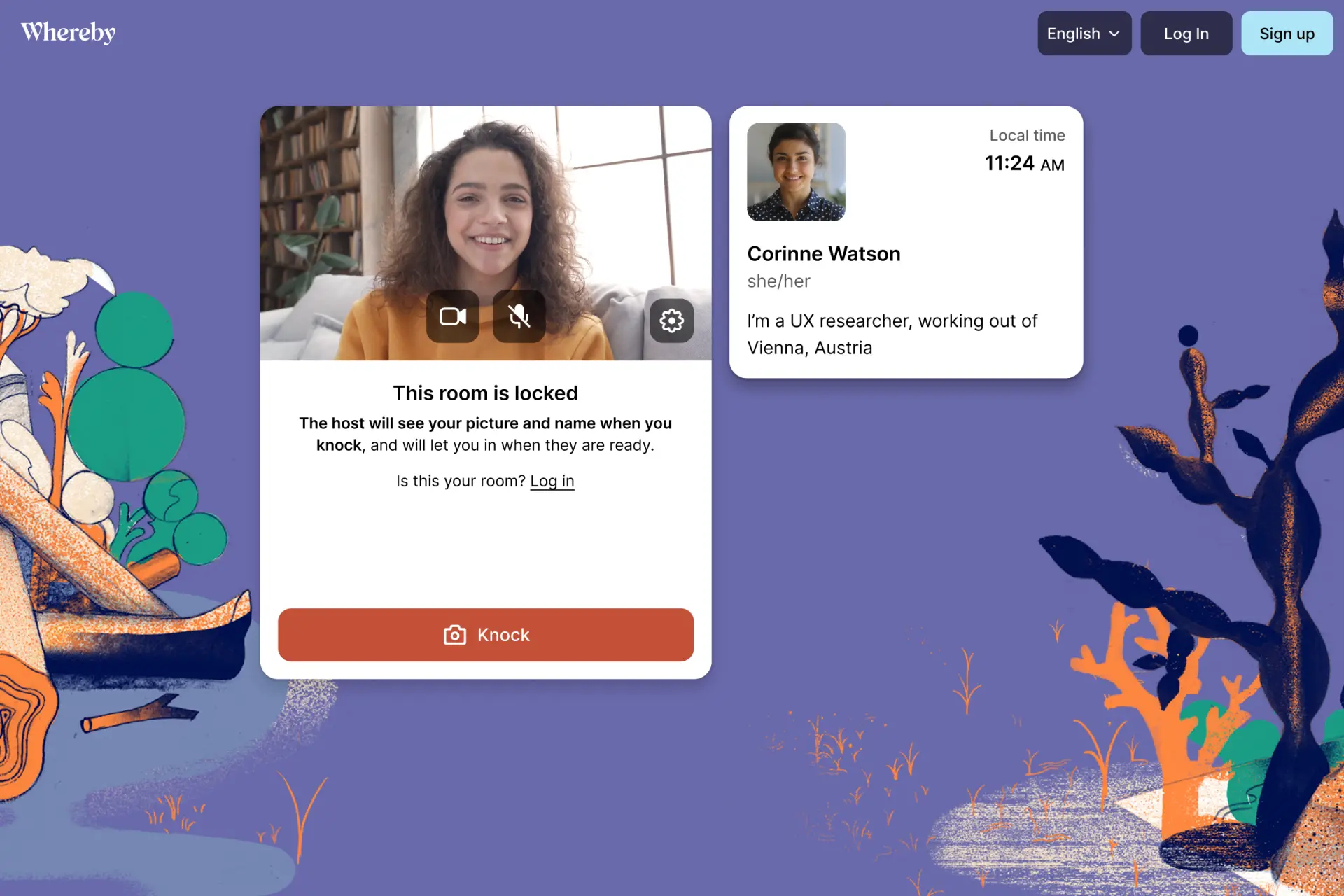Click the she/her pronouns text
The width and height of the screenshot is (1344, 896).
(778, 281)
